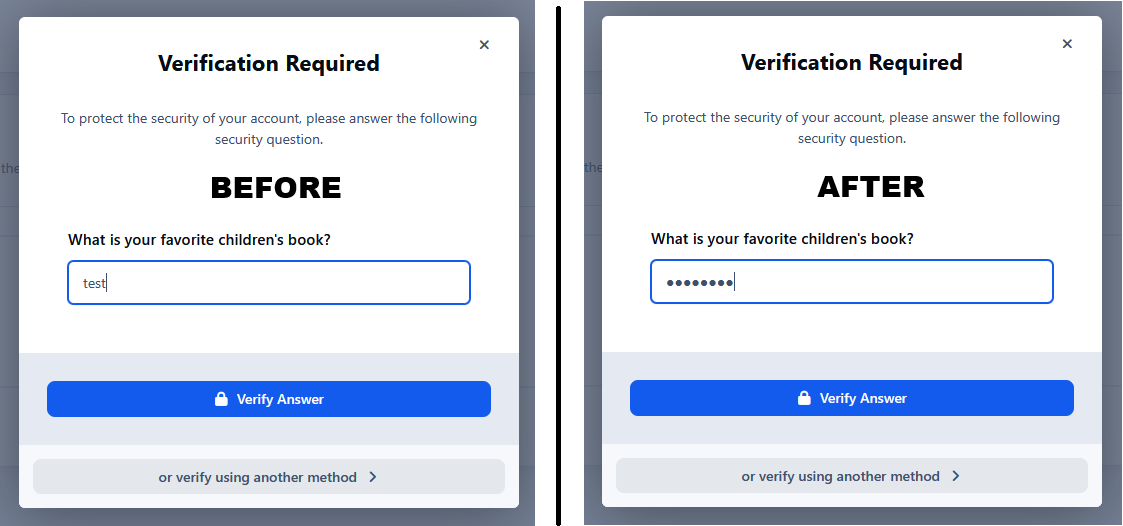Click the account security description in BEFORE dialog
Viewport: 1123px width, 526px height.
[x=269, y=129]
